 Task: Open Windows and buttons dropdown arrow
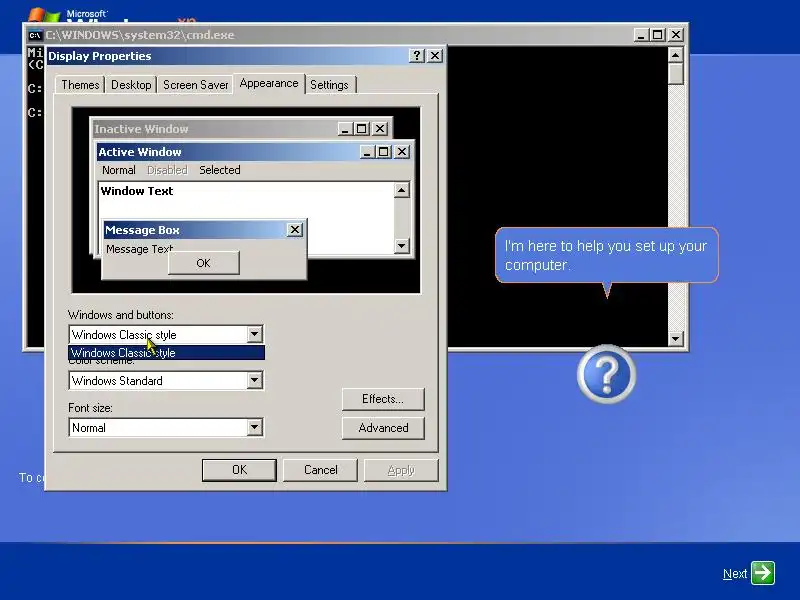[x=254, y=334]
